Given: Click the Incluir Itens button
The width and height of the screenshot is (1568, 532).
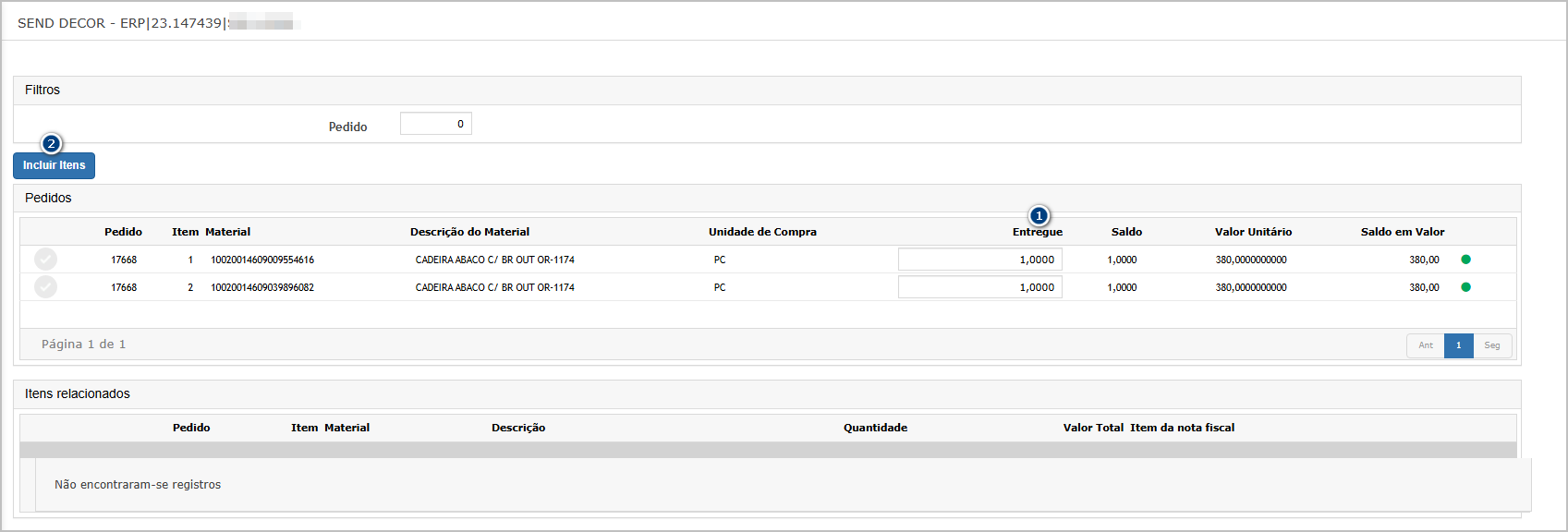Looking at the screenshot, I should (54, 165).
